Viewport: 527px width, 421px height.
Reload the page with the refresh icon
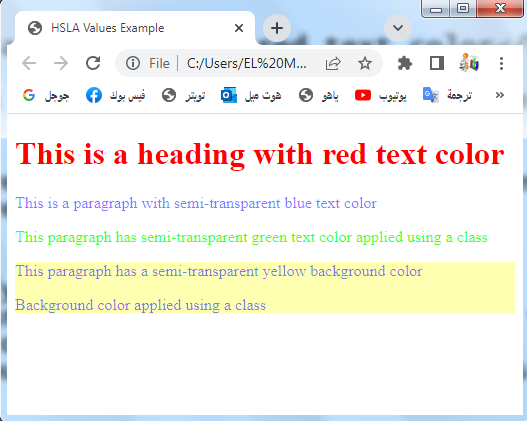coord(93,63)
